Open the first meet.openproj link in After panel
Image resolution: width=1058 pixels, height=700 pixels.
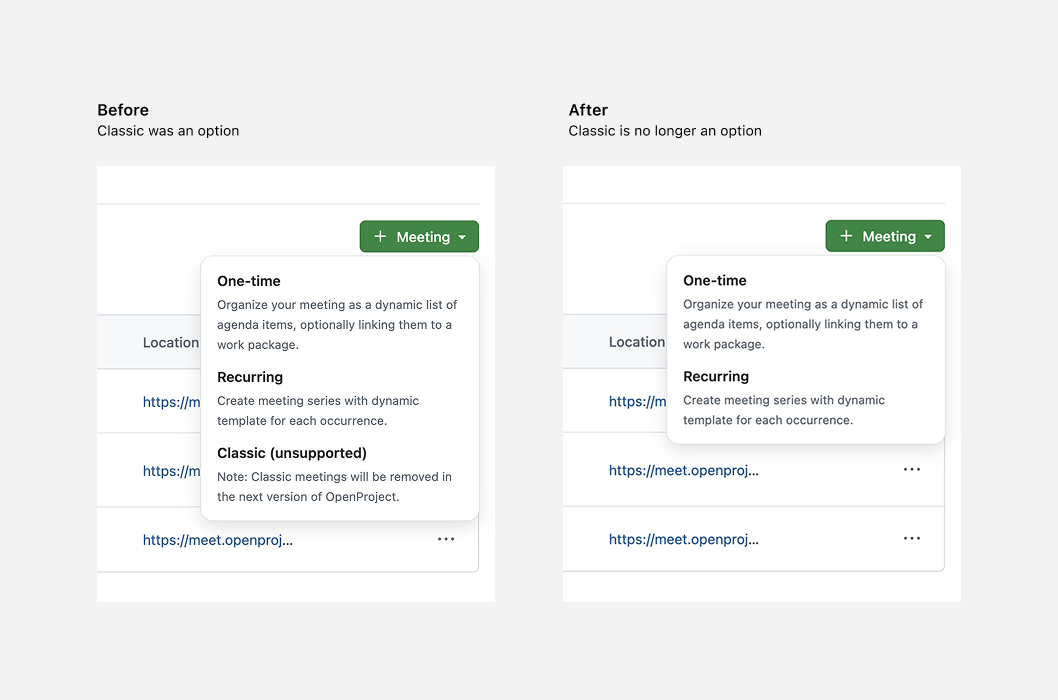[x=636, y=401]
